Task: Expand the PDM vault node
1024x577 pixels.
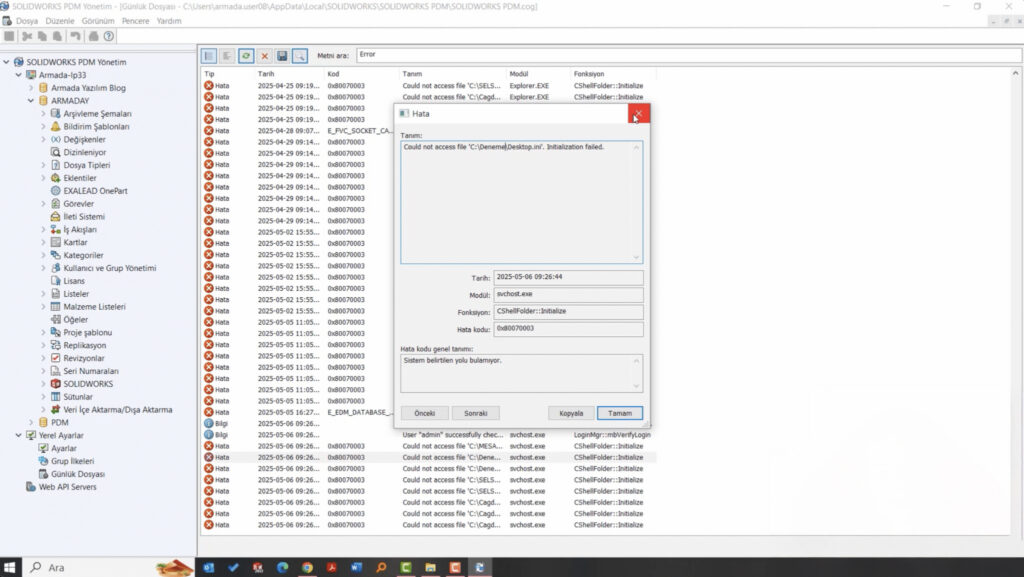Action: (x=31, y=423)
